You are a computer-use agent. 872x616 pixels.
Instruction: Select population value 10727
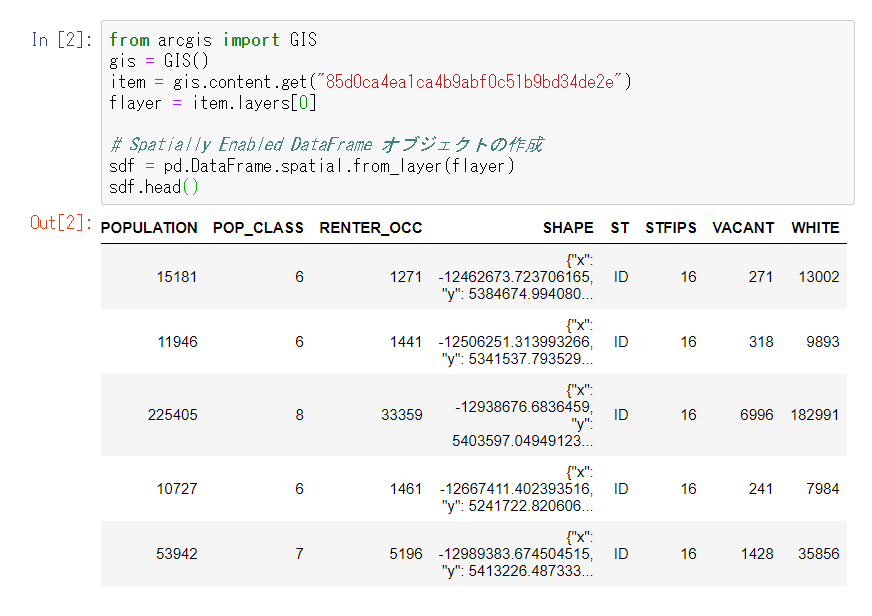coord(177,489)
